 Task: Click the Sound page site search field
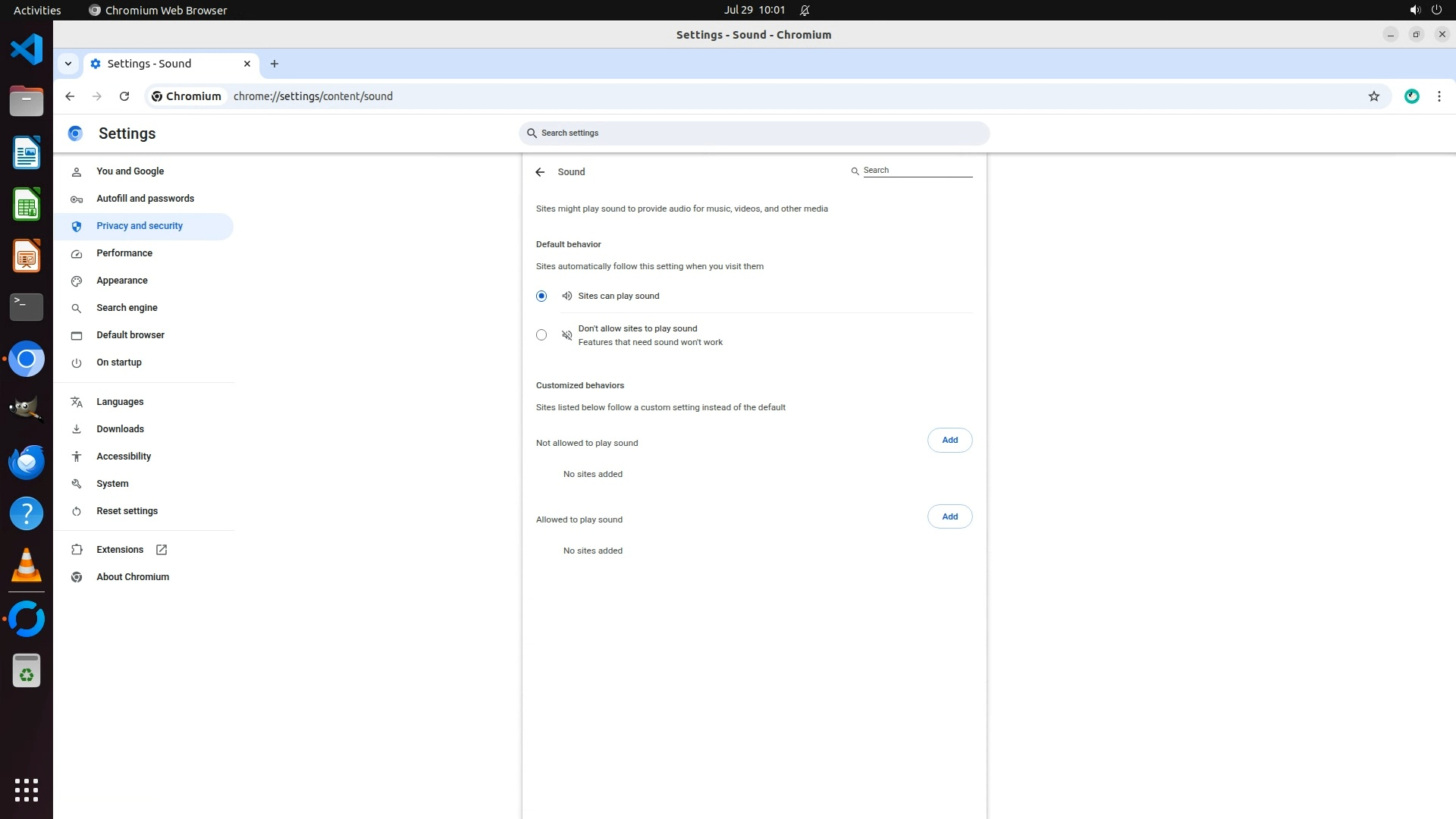pyautogui.click(x=917, y=170)
